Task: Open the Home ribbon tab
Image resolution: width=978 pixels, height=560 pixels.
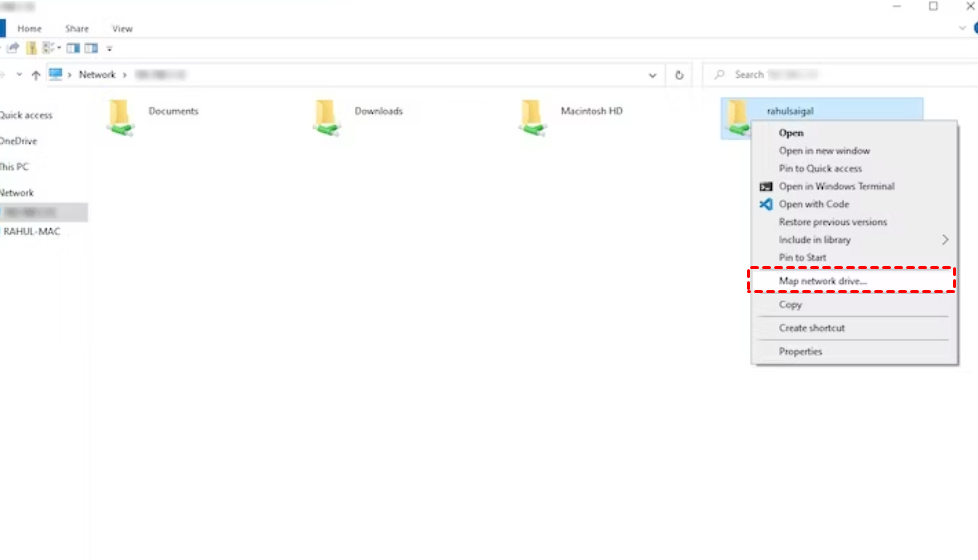Action: click(29, 29)
